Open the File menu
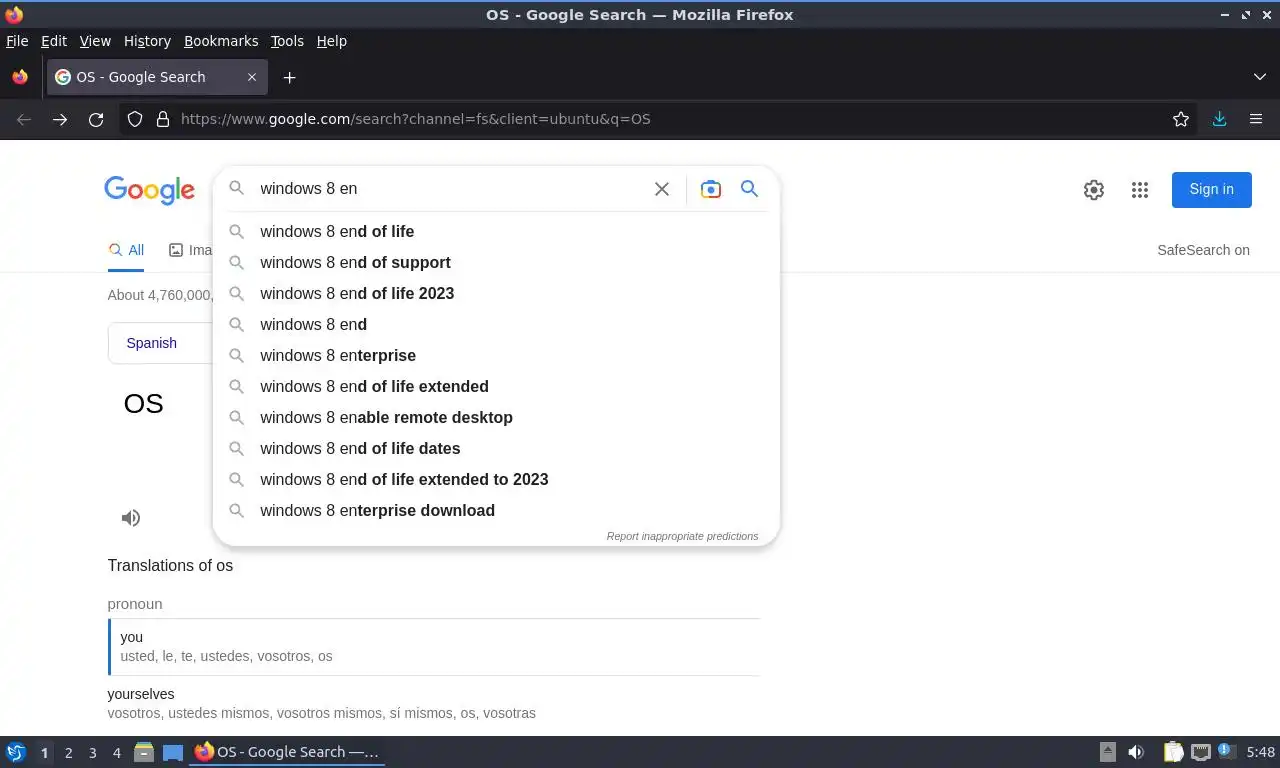The height and width of the screenshot is (768, 1280). (17, 41)
